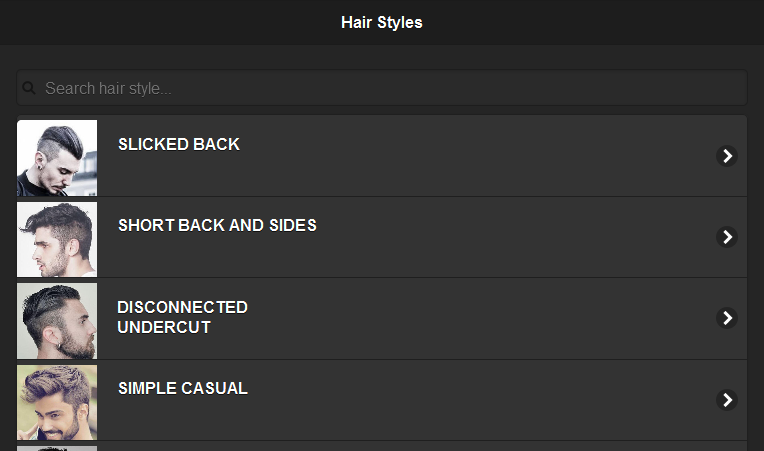Click the magnifying glass search icon

click(x=30, y=88)
